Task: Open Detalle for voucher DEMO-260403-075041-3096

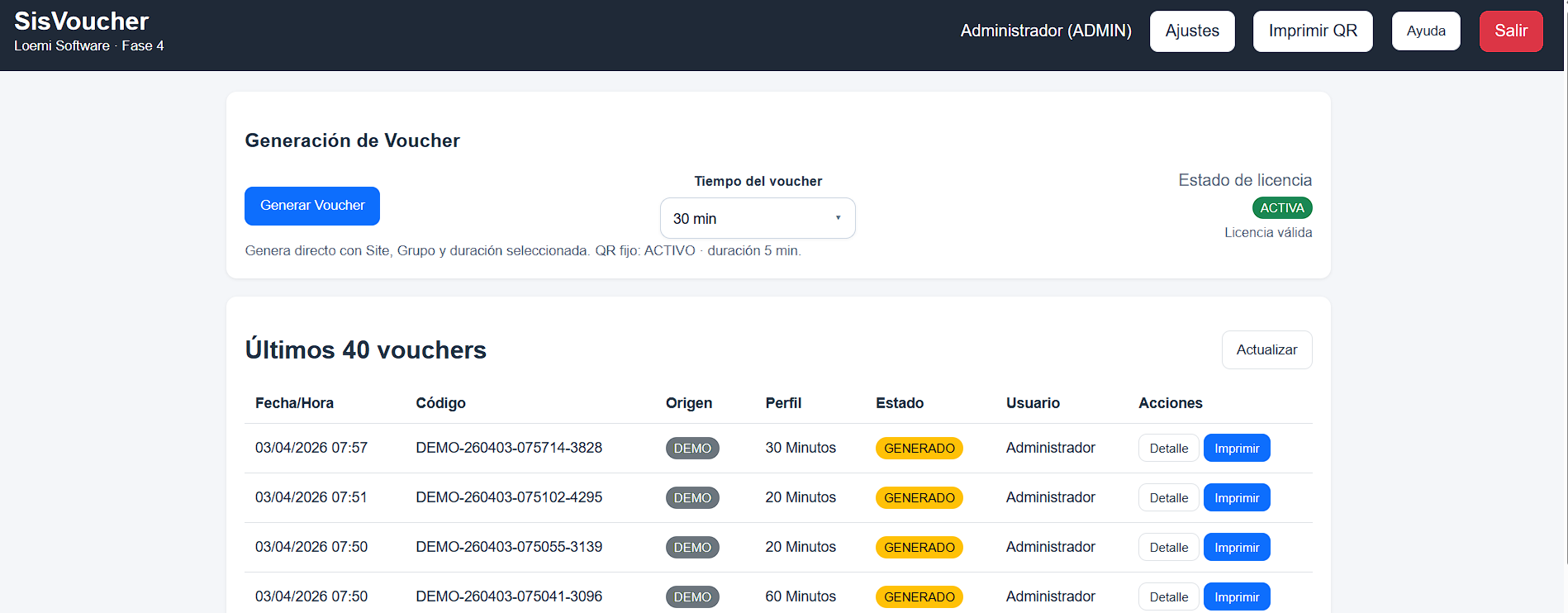Action: 1168,596
